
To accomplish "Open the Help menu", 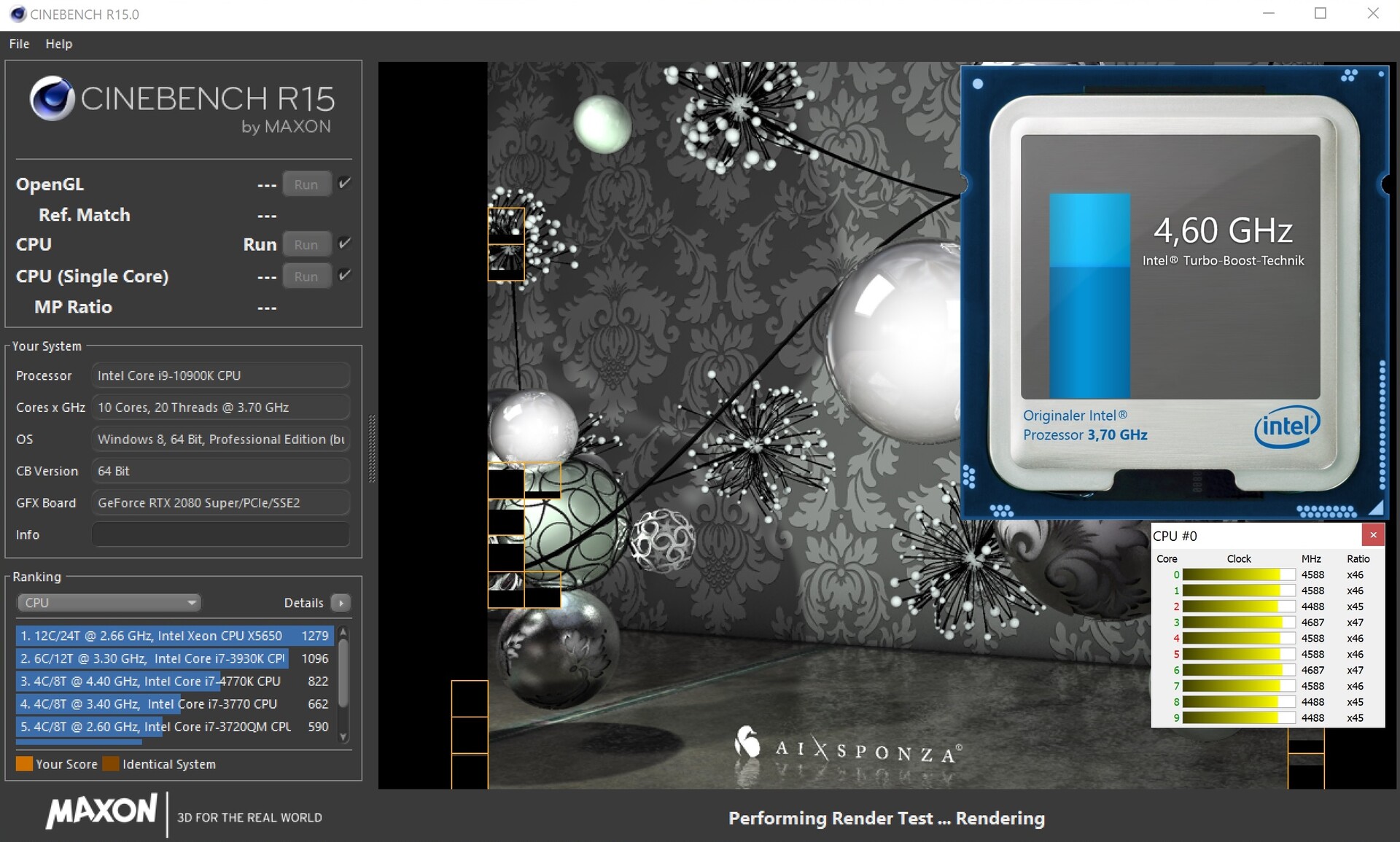I will [58, 44].
